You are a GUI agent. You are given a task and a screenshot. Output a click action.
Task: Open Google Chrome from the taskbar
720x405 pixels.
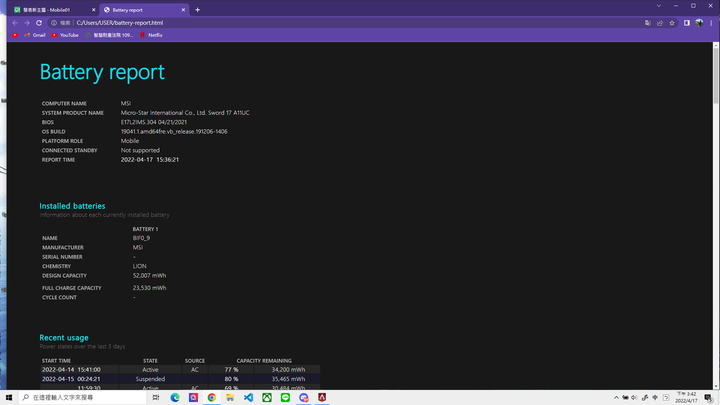click(212, 397)
